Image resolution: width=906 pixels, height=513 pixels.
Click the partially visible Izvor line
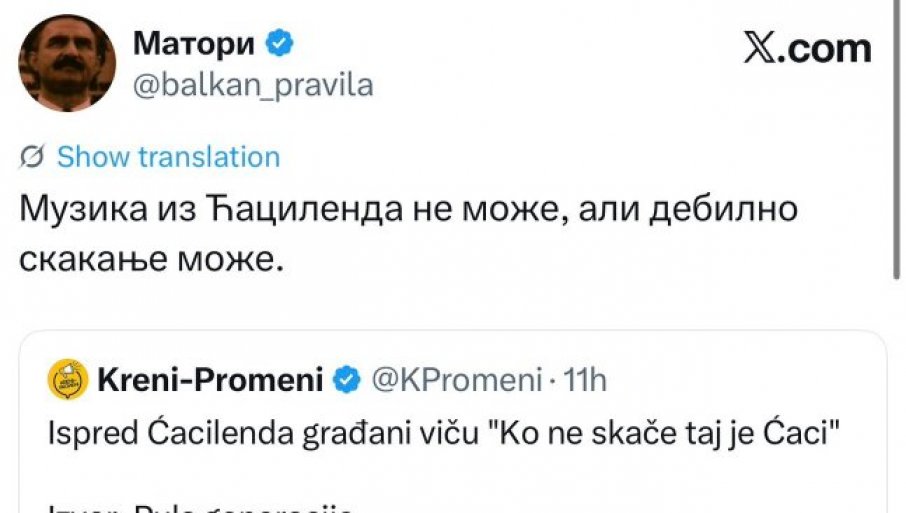[200, 506]
